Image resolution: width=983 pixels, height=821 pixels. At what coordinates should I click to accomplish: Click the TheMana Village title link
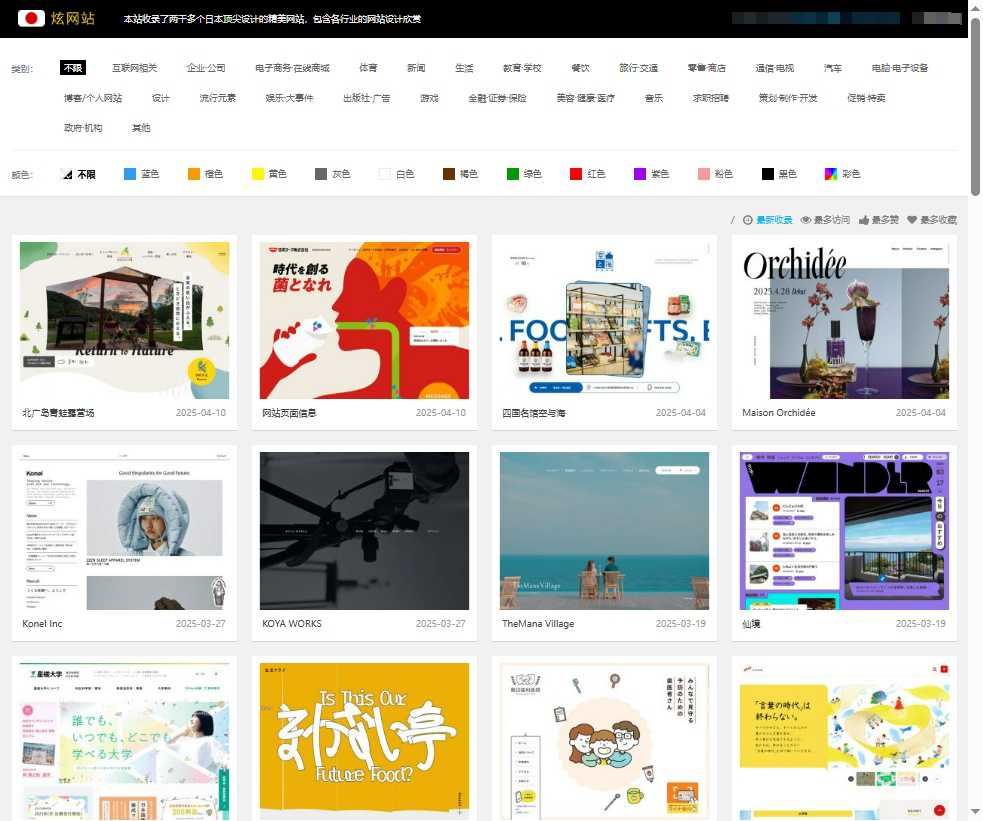pyautogui.click(x=538, y=623)
